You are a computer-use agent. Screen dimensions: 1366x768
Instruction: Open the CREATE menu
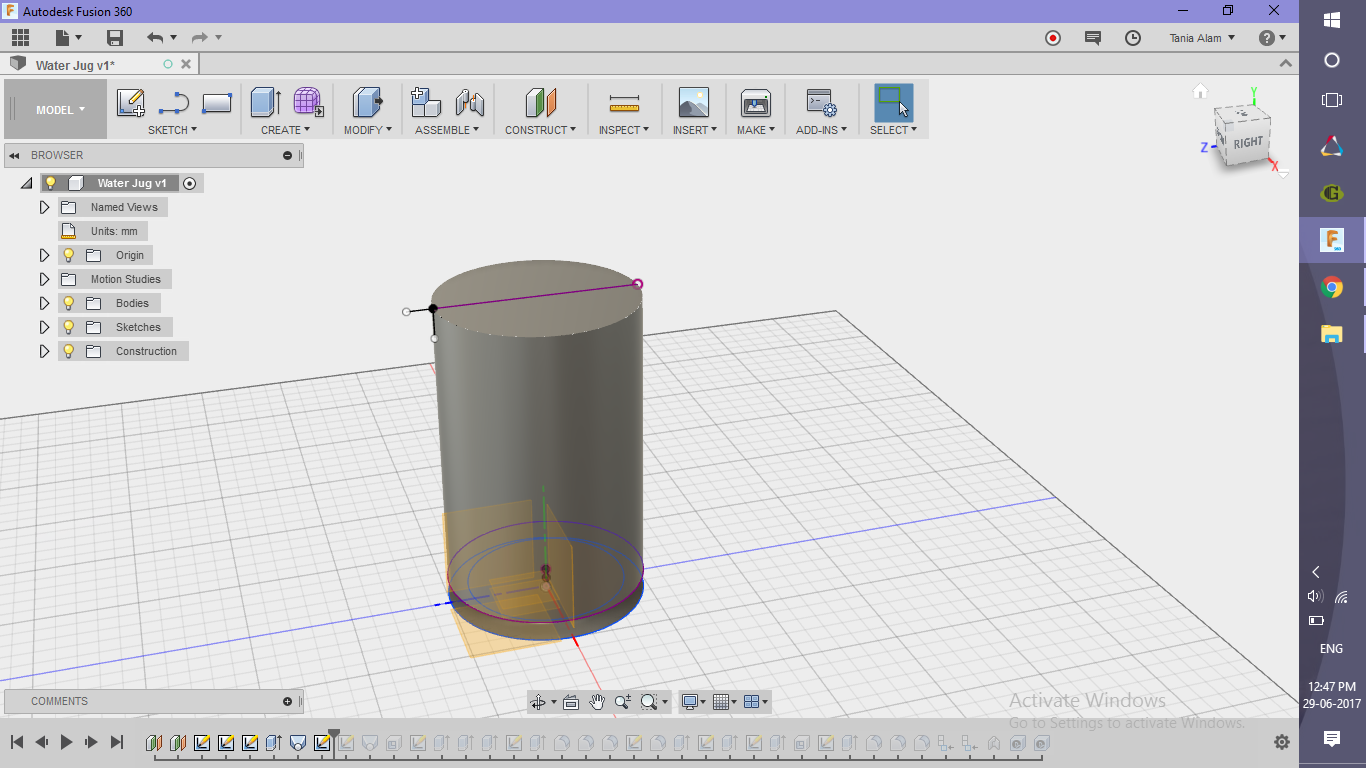pyautogui.click(x=286, y=130)
